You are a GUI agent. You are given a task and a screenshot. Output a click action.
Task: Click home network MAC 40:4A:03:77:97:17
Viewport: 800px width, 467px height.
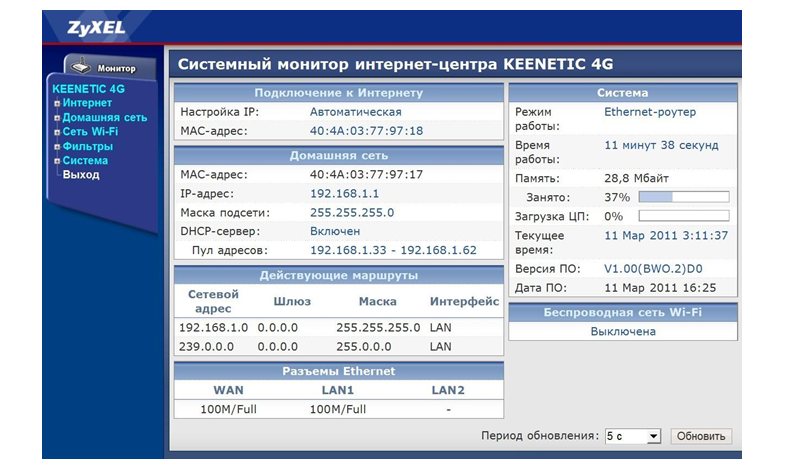pyautogui.click(x=366, y=175)
